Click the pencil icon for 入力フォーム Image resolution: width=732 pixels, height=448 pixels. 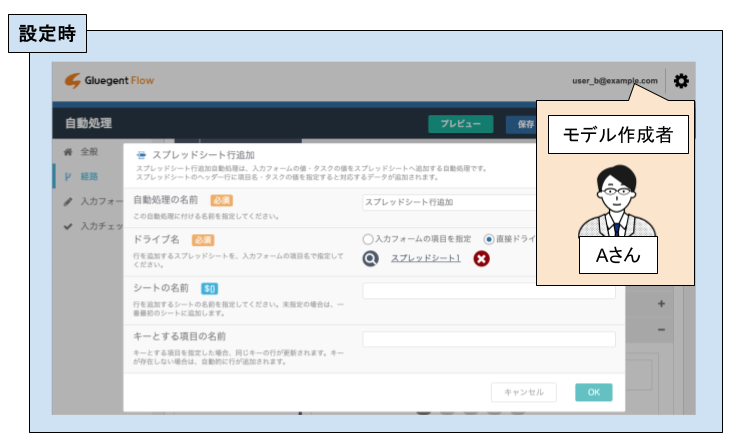pos(68,201)
